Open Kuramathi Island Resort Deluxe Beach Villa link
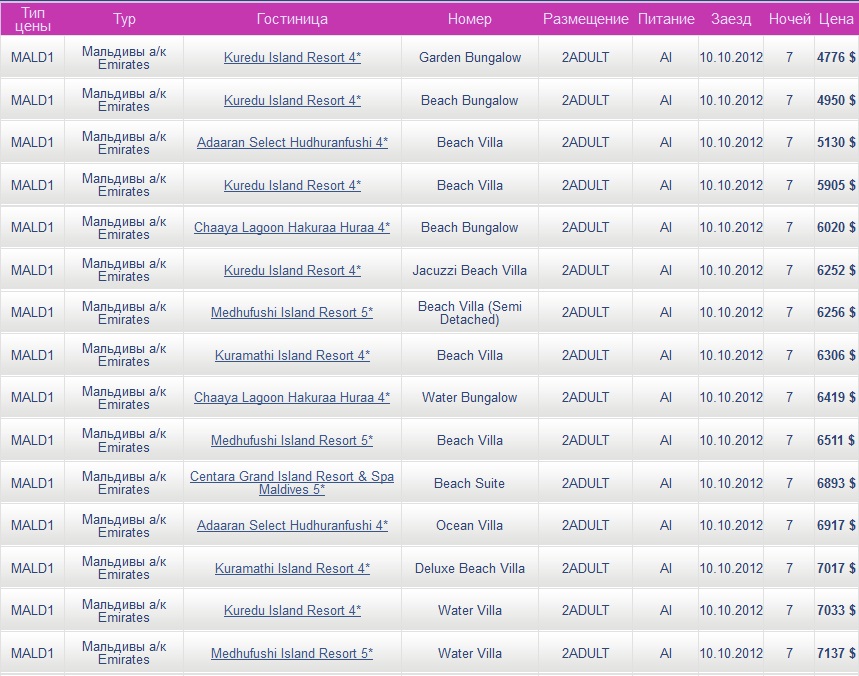859x676 pixels. click(x=292, y=568)
